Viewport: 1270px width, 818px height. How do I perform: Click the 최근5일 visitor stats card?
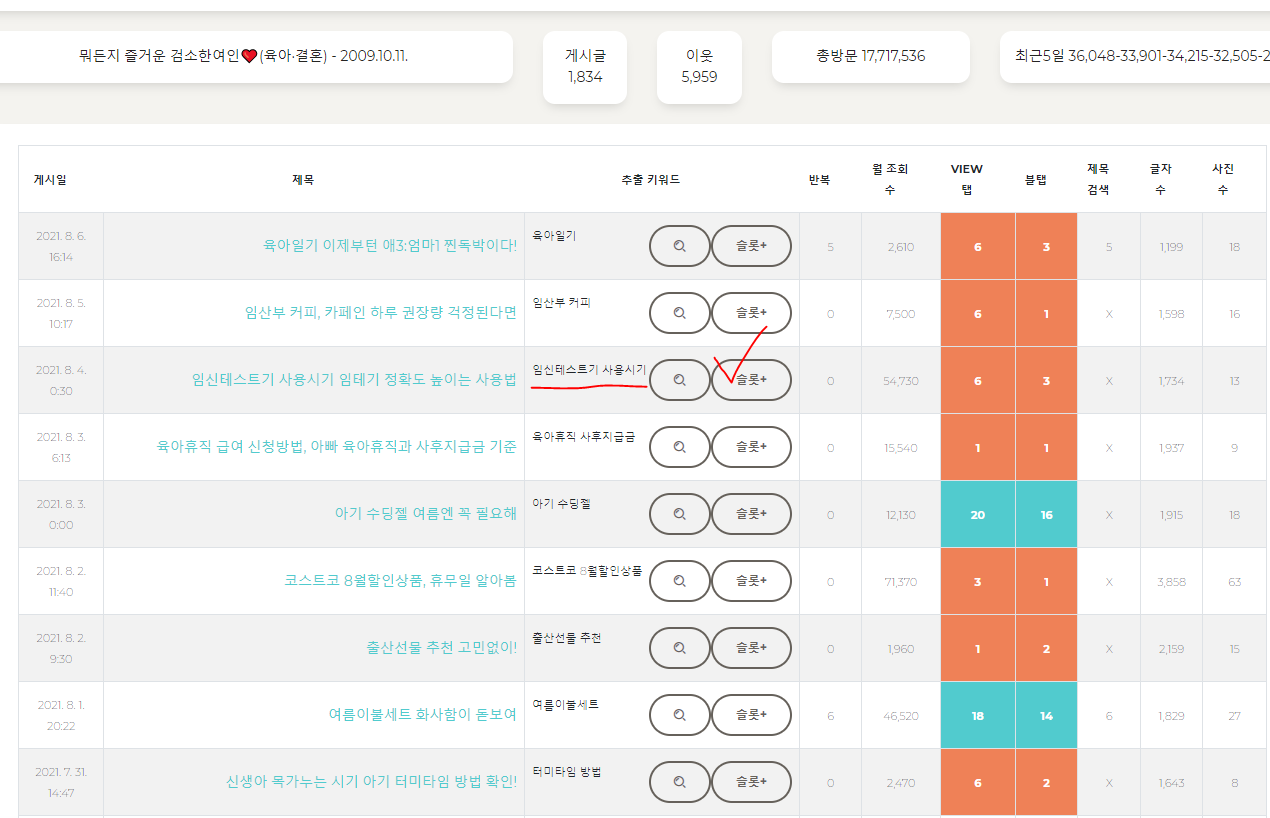(1135, 57)
